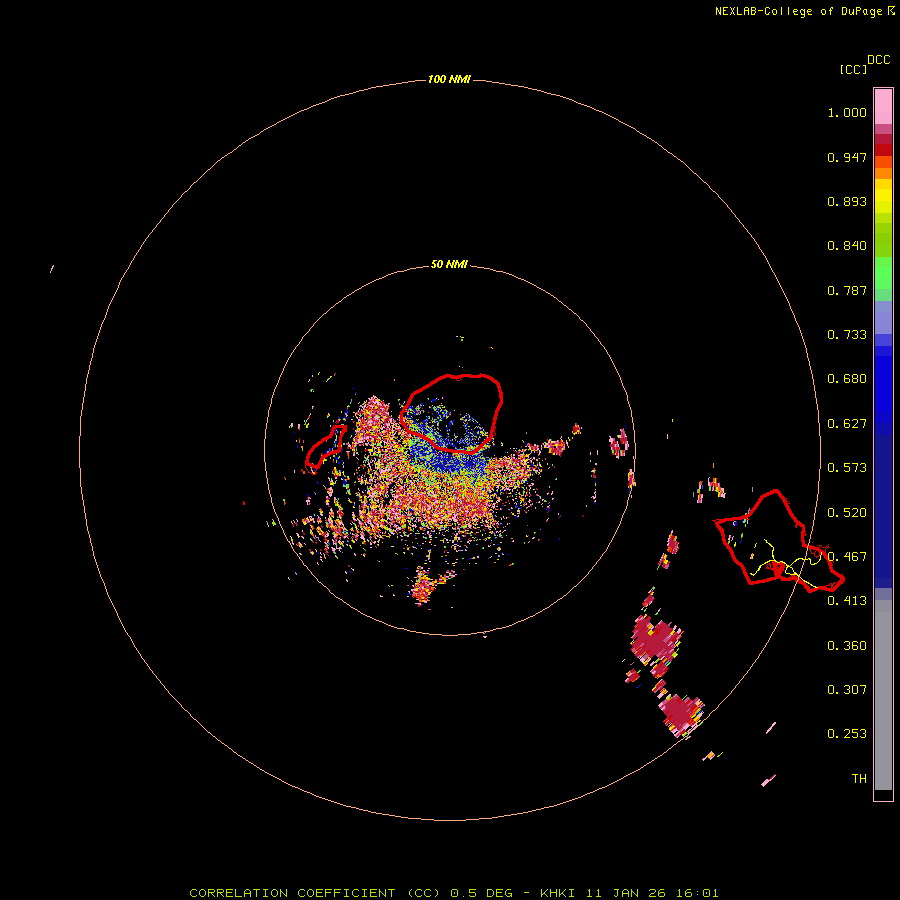Click the [CC] label above the color bar

(853, 69)
